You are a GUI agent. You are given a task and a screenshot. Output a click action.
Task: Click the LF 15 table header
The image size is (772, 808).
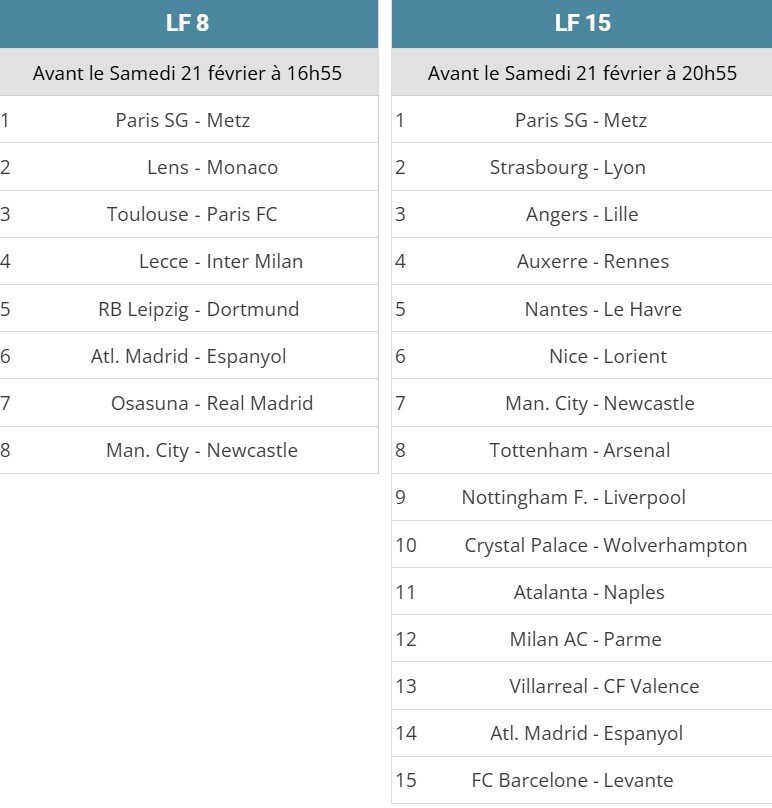pos(582,24)
